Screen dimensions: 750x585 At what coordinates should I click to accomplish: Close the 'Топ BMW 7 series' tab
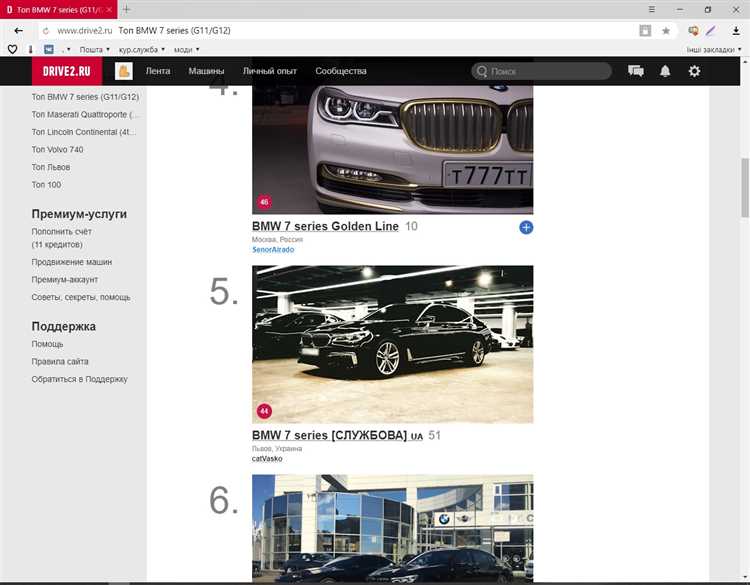[109, 10]
